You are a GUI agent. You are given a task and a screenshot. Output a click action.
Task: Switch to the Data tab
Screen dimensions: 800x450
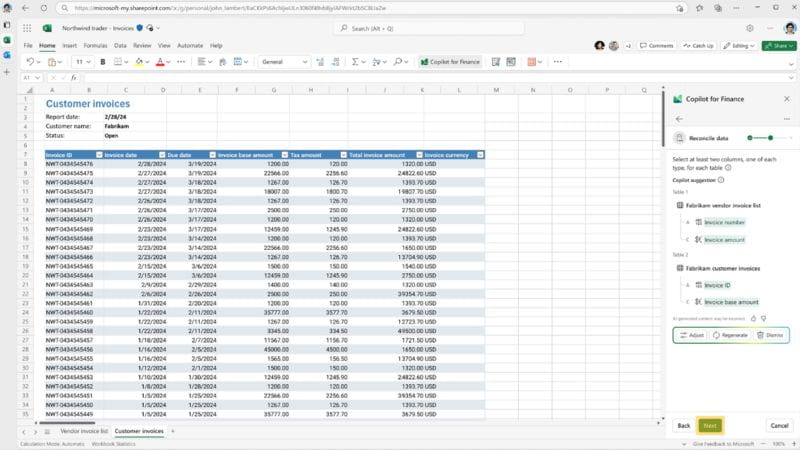click(120, 45)
